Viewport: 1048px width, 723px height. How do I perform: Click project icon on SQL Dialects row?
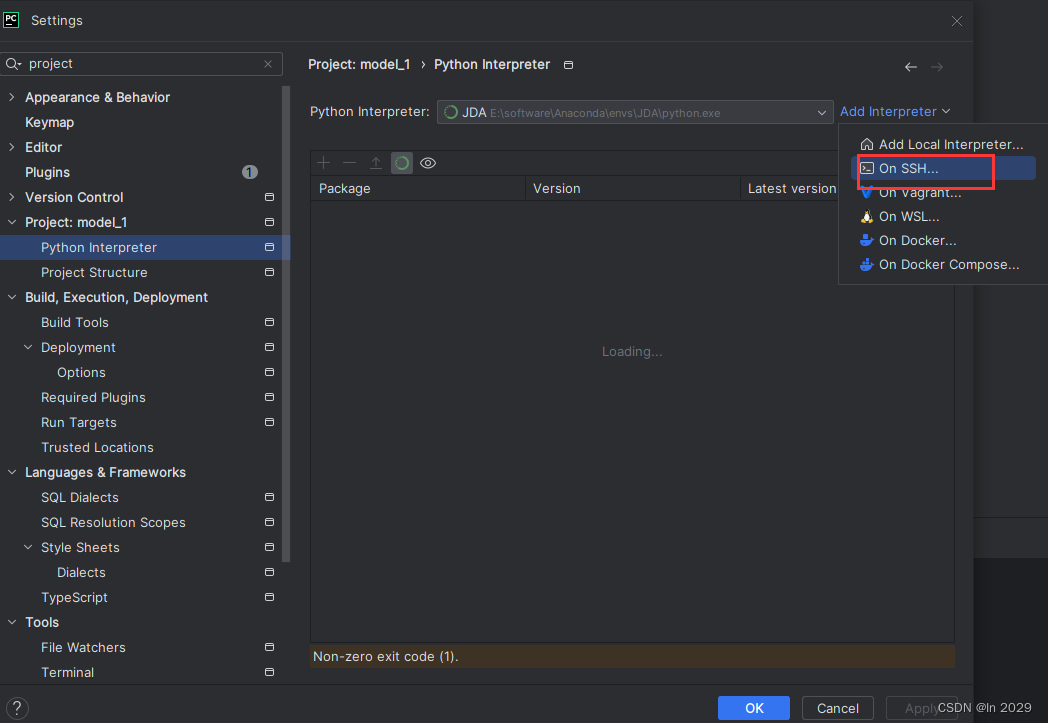tap(269, 497)
